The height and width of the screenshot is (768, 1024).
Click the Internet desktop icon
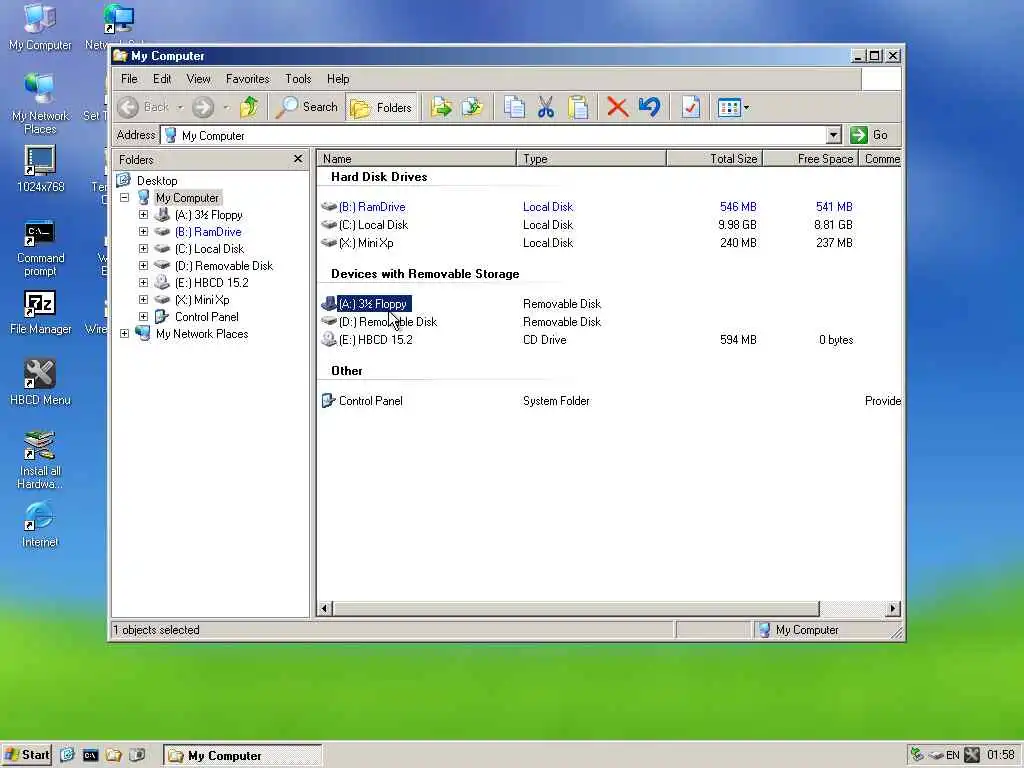click(x=40, y=524)
